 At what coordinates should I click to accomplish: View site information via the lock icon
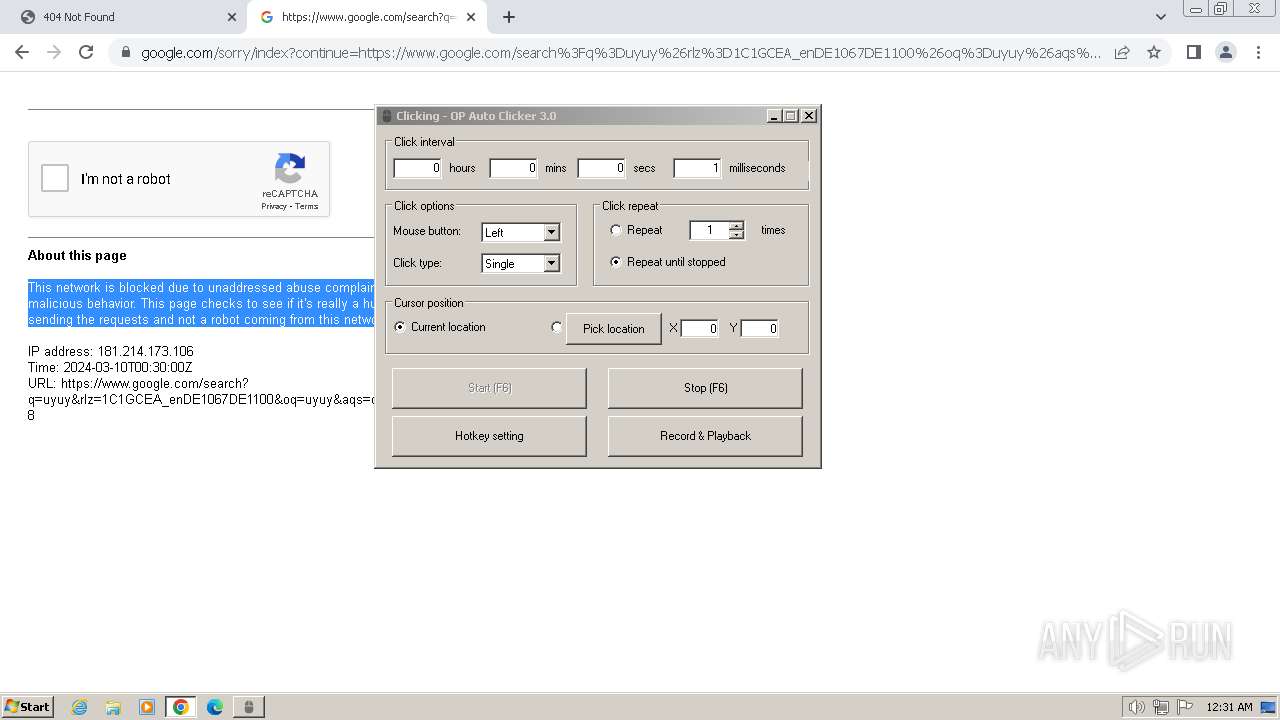point(126,53)
